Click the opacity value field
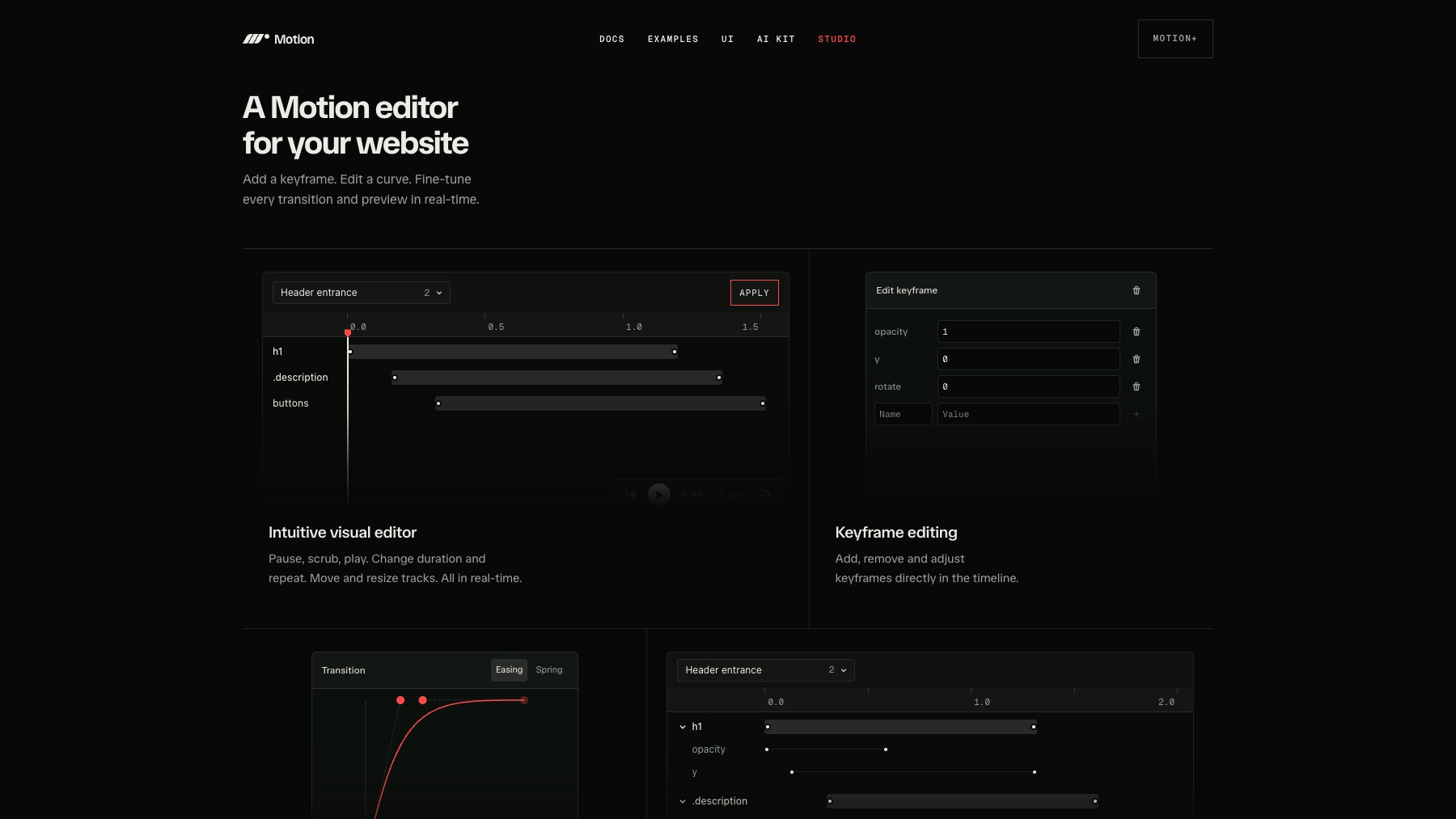Viewport: 1456px width, 819px height. coord(1029,331)
